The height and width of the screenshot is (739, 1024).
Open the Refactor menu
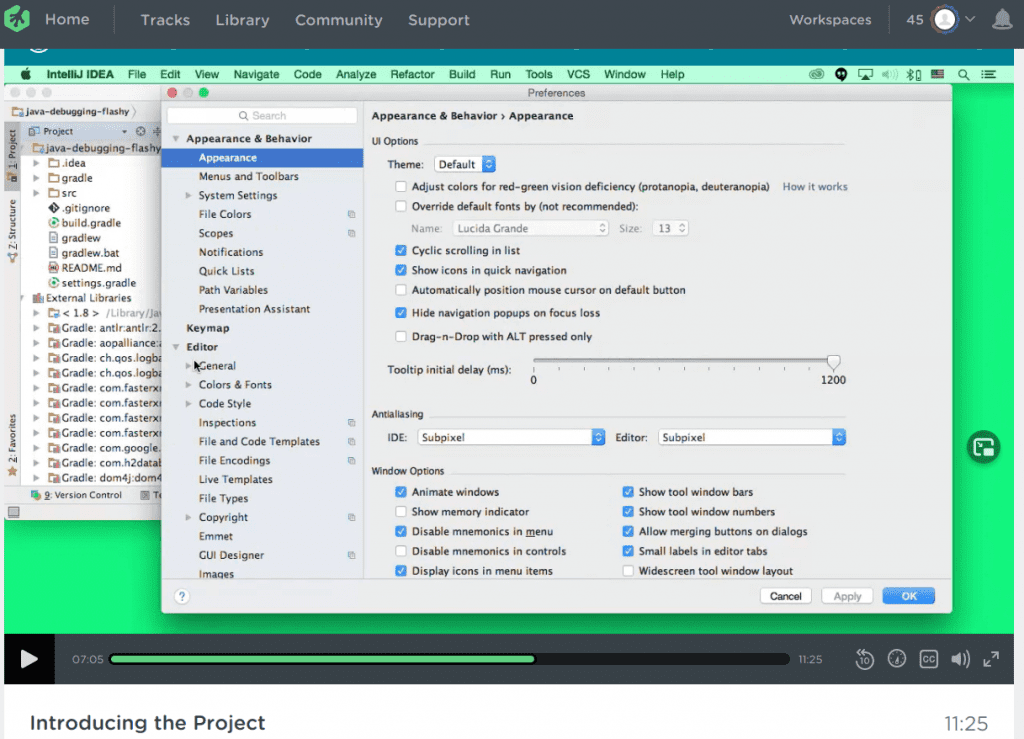(x=412, y=74)
